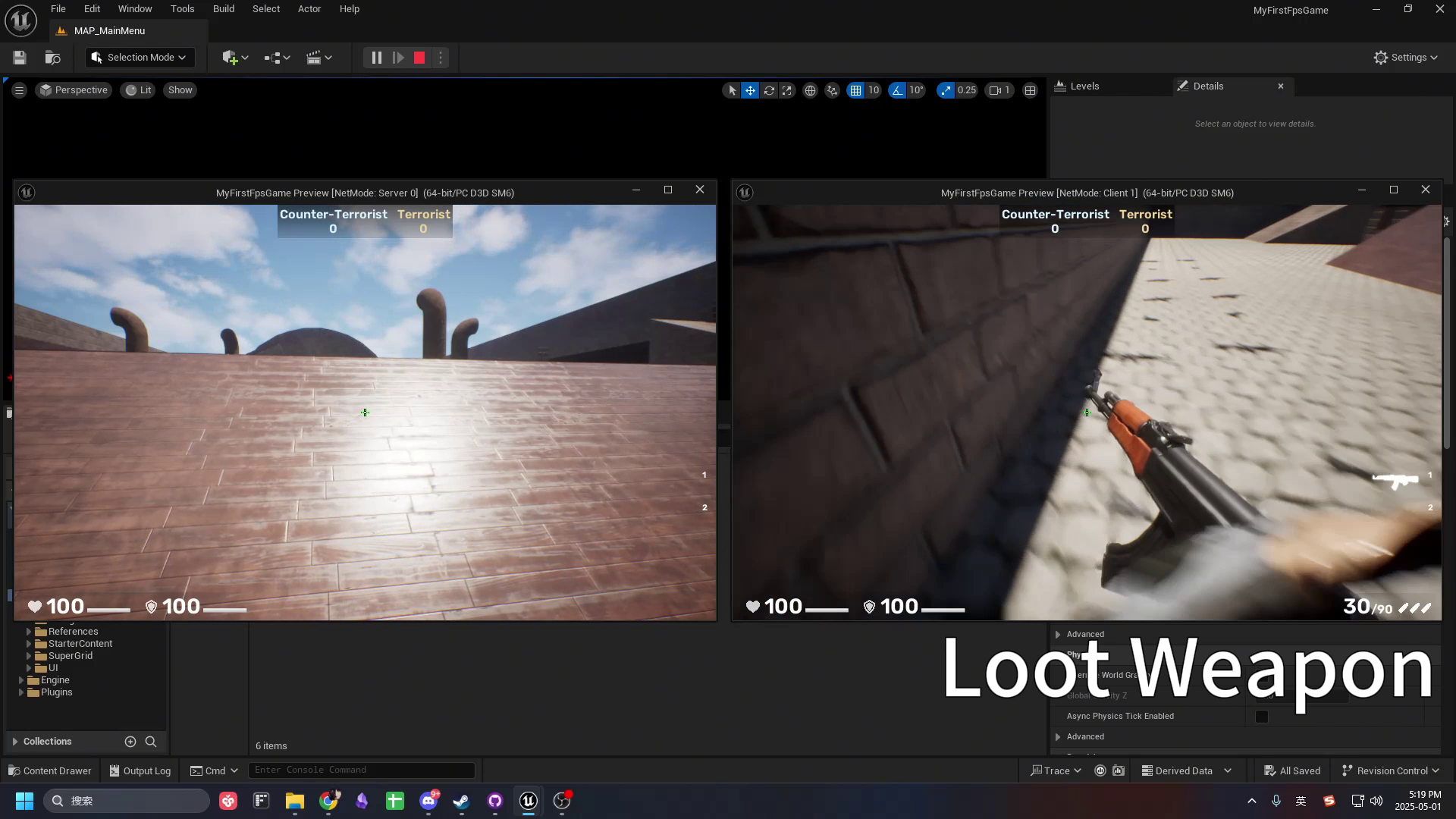The width and height of the screenshot is (1456, 819).
Task: Enable Async Physics Tick checkbox
Action: (x=1262, y=717)
